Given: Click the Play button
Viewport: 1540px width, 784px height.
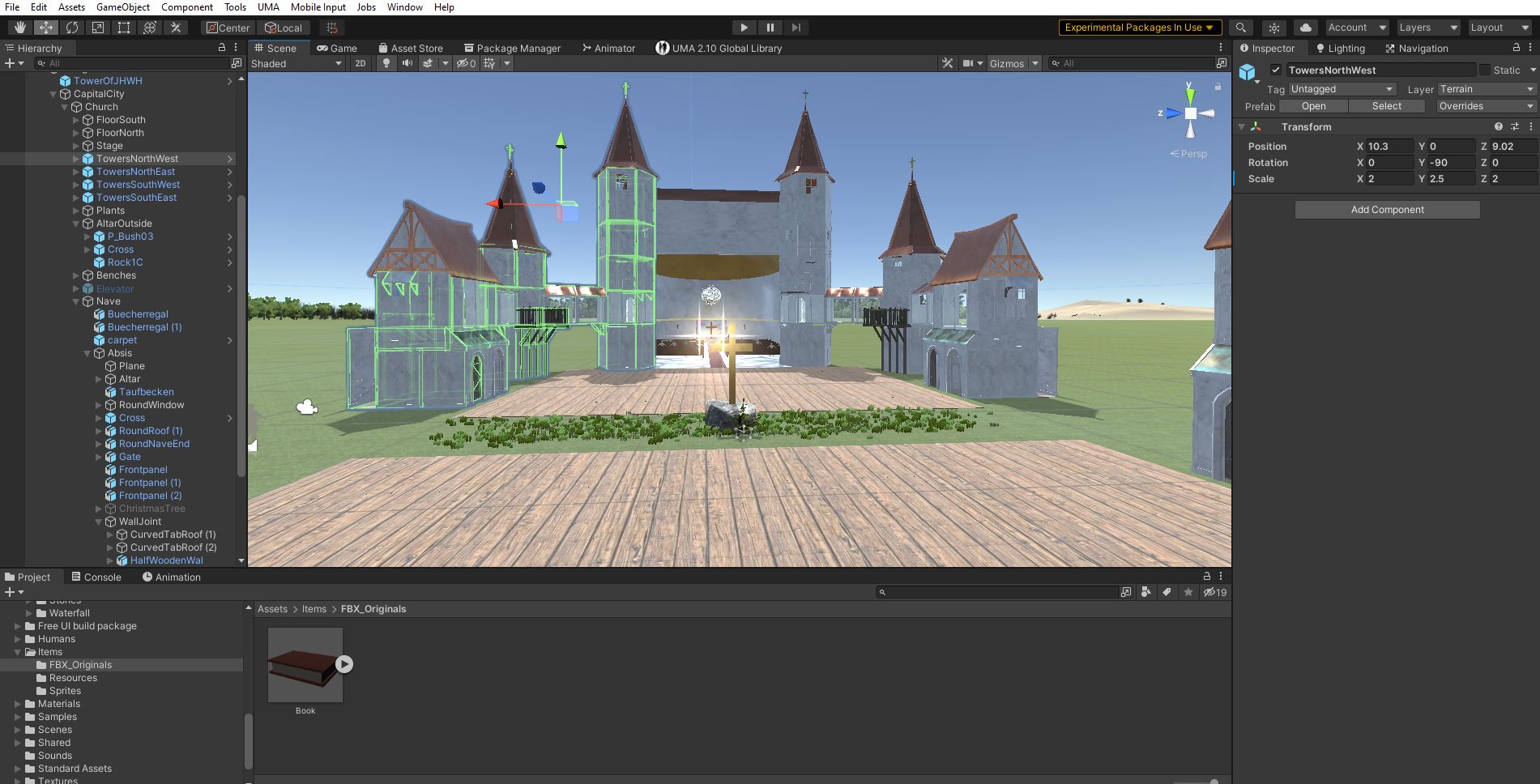Looking at the screenshot, I should pyautogui.click(x=744, y=28).
